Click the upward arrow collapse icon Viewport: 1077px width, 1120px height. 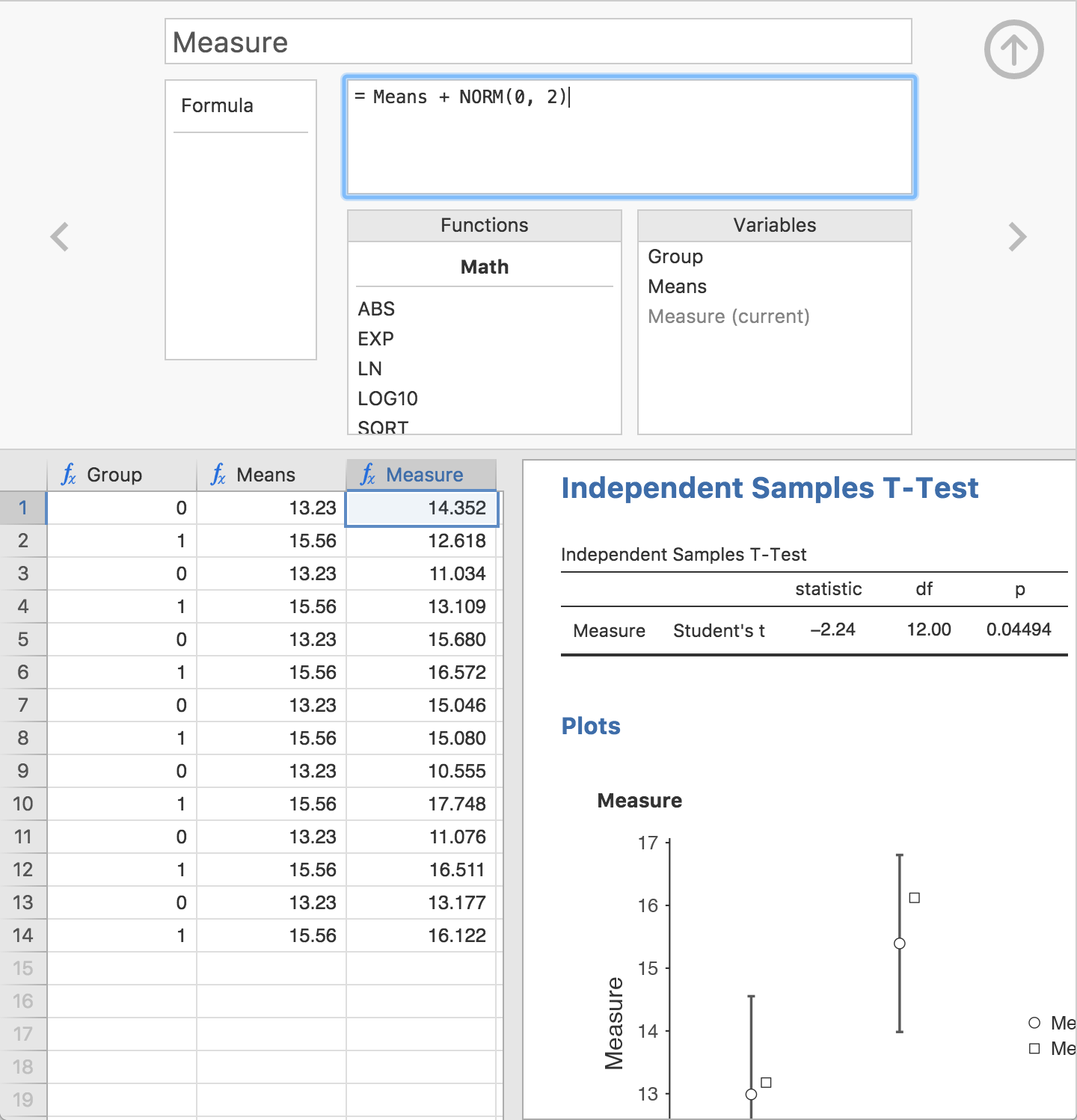click(x=1013, y=49)
